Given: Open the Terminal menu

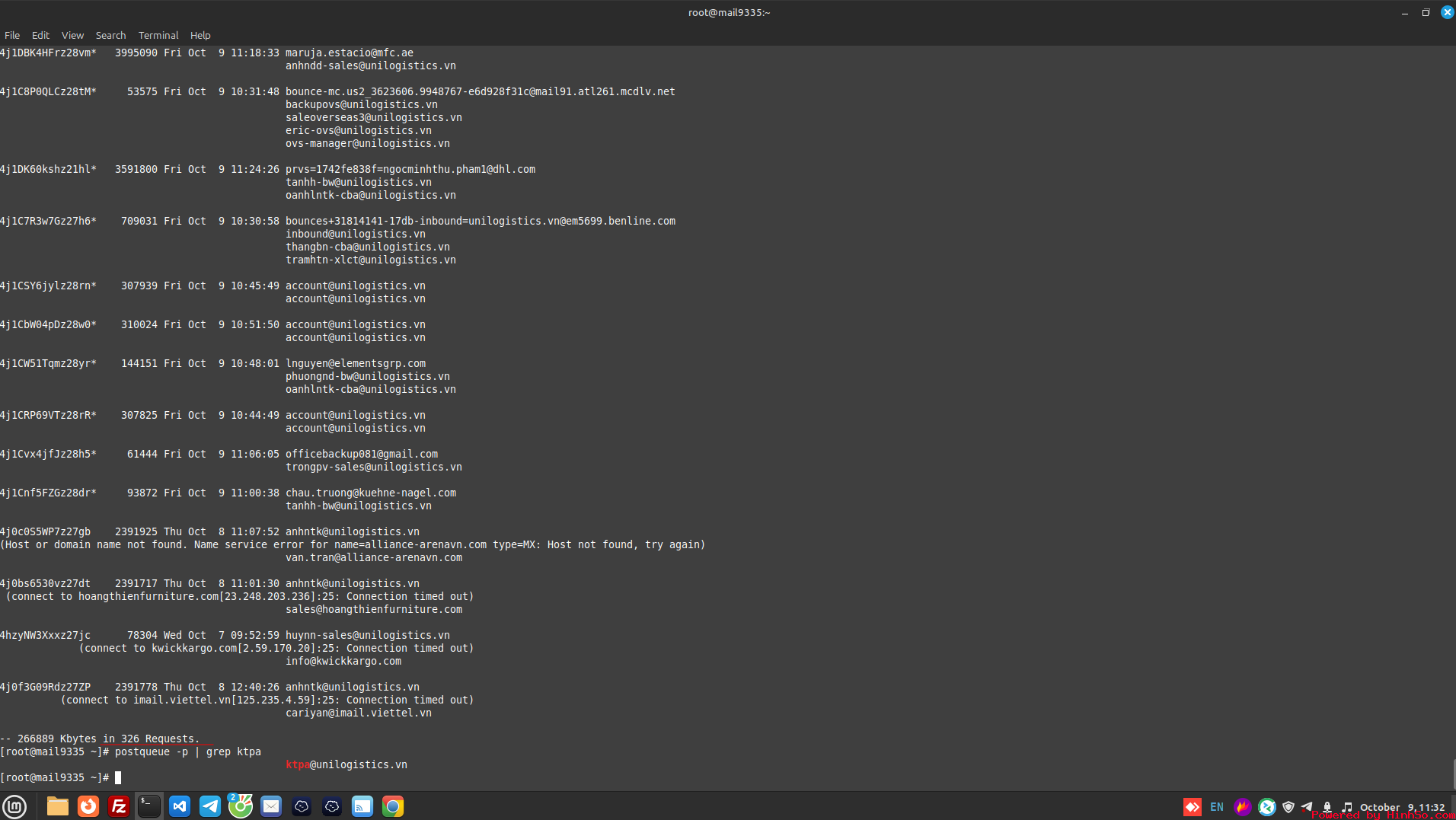Looking at the screenshot, I should [x=158, y=35].
